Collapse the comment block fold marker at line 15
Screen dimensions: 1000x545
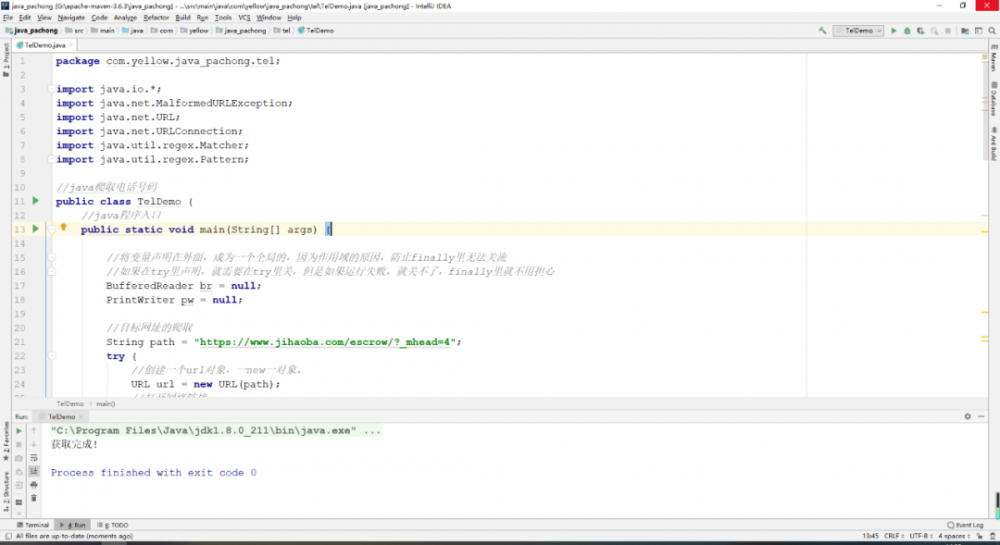coord(51,258)
